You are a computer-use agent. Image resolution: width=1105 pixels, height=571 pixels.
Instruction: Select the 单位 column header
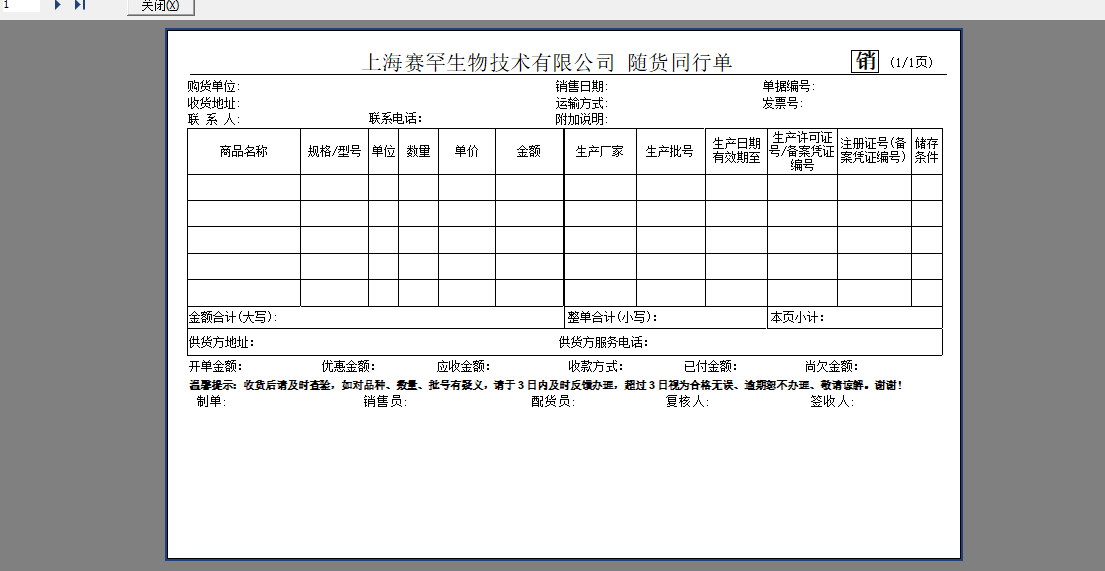tap(383, 151)
